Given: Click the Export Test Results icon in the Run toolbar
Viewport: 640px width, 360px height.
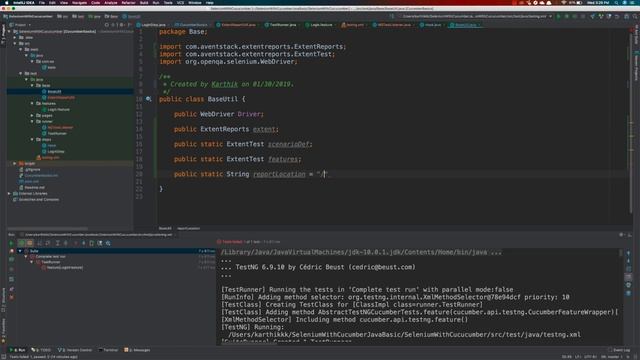Looking at the screenshot, I should [91, 243].
